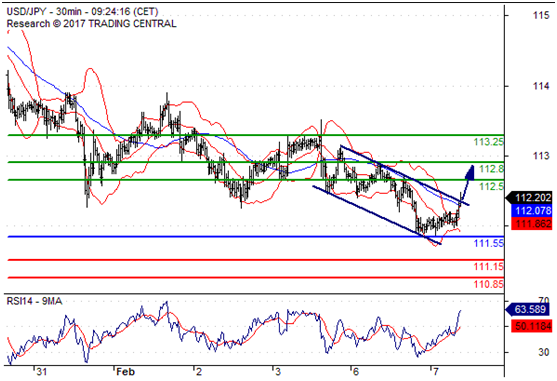Click the 31 date marker on the time axis
This screenshot has height=381, width=557.
click(42, 372)
